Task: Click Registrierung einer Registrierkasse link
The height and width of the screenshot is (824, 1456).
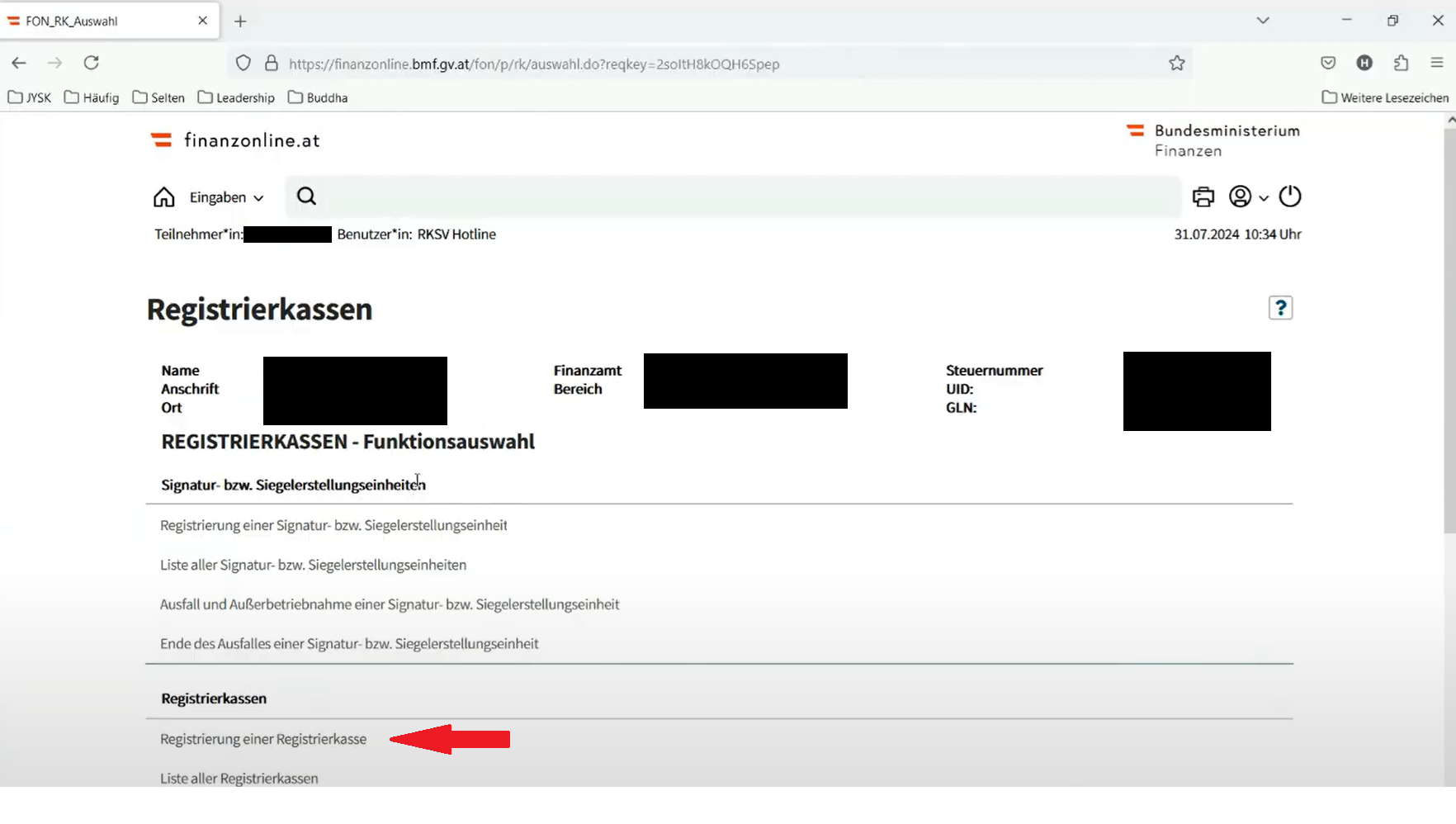Action: pyautogui.click(x=263, y=739)
